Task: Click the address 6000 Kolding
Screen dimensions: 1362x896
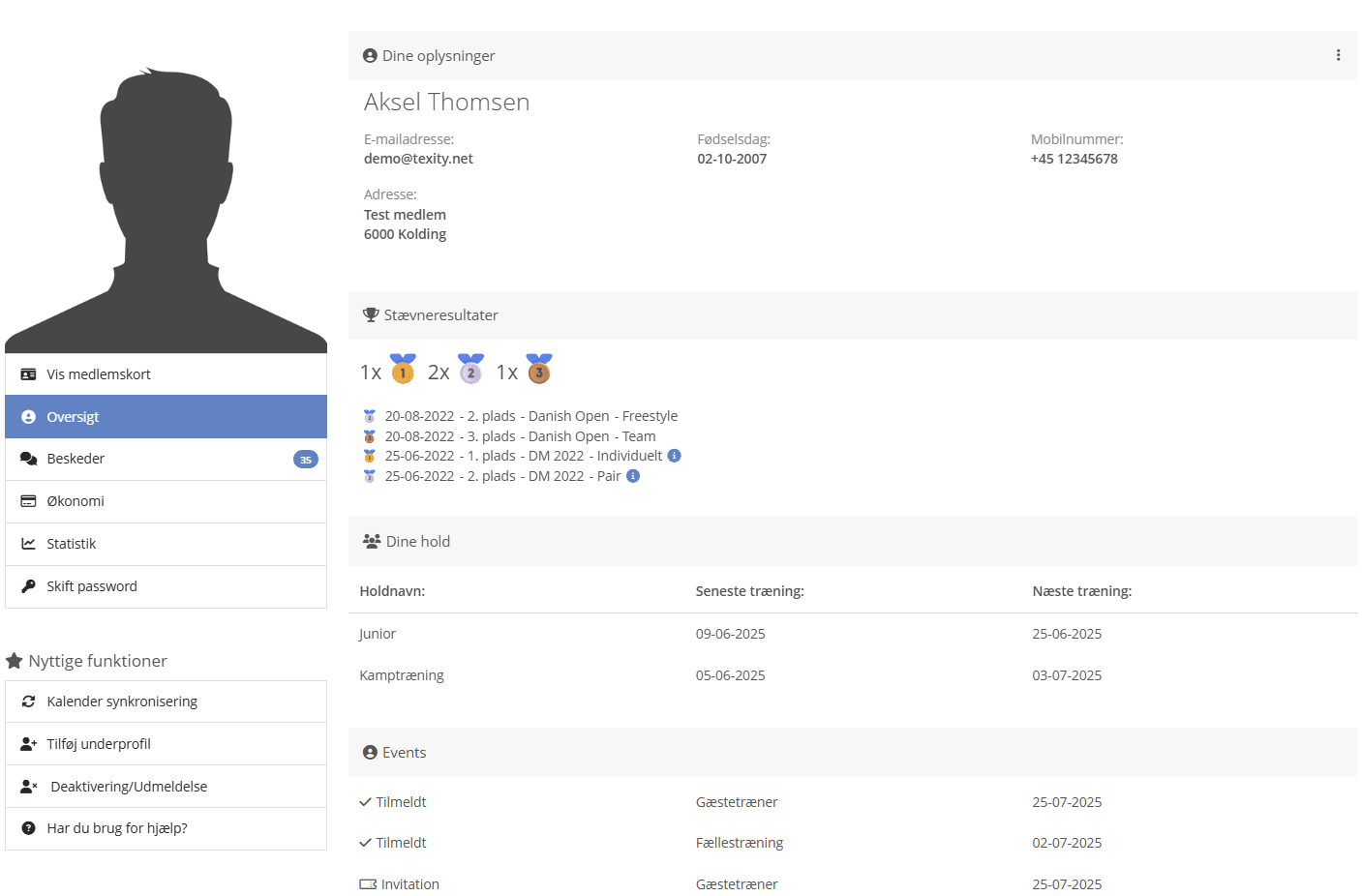Action: tap(405, 234)
